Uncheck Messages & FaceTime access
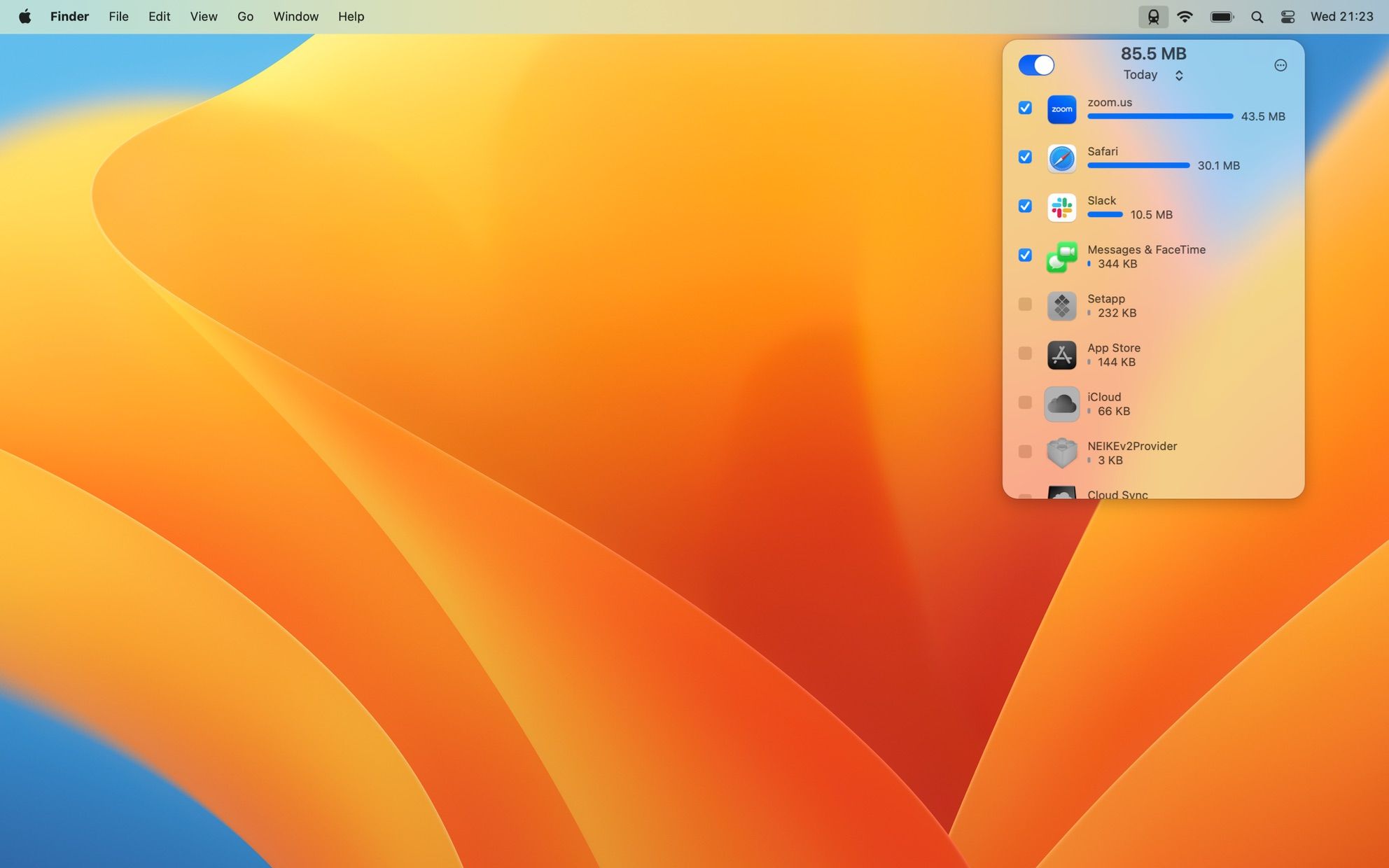Viewport: 1389px width, 868px height. [1025, 255]
